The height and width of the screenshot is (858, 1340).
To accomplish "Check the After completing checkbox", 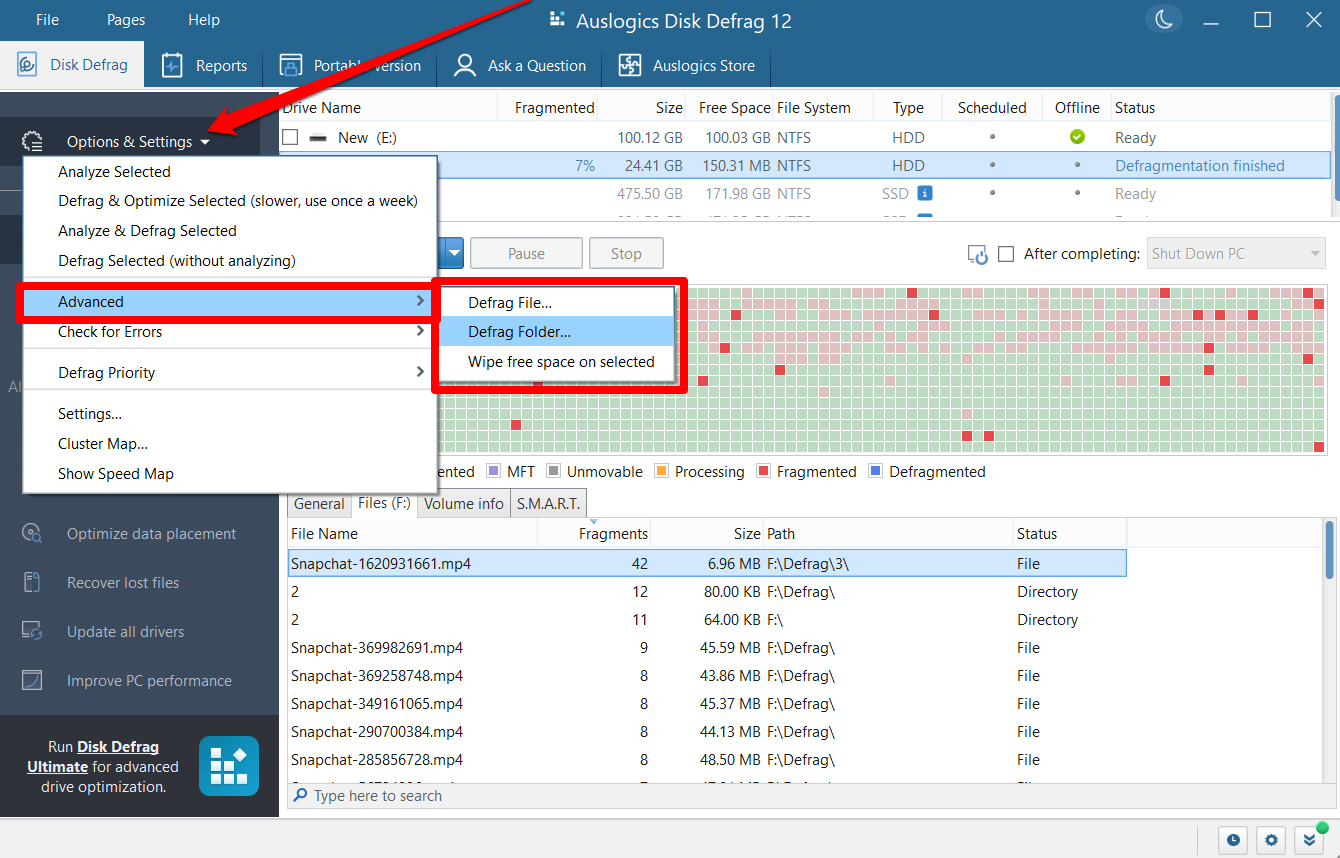I will (x=1006, y=254).
